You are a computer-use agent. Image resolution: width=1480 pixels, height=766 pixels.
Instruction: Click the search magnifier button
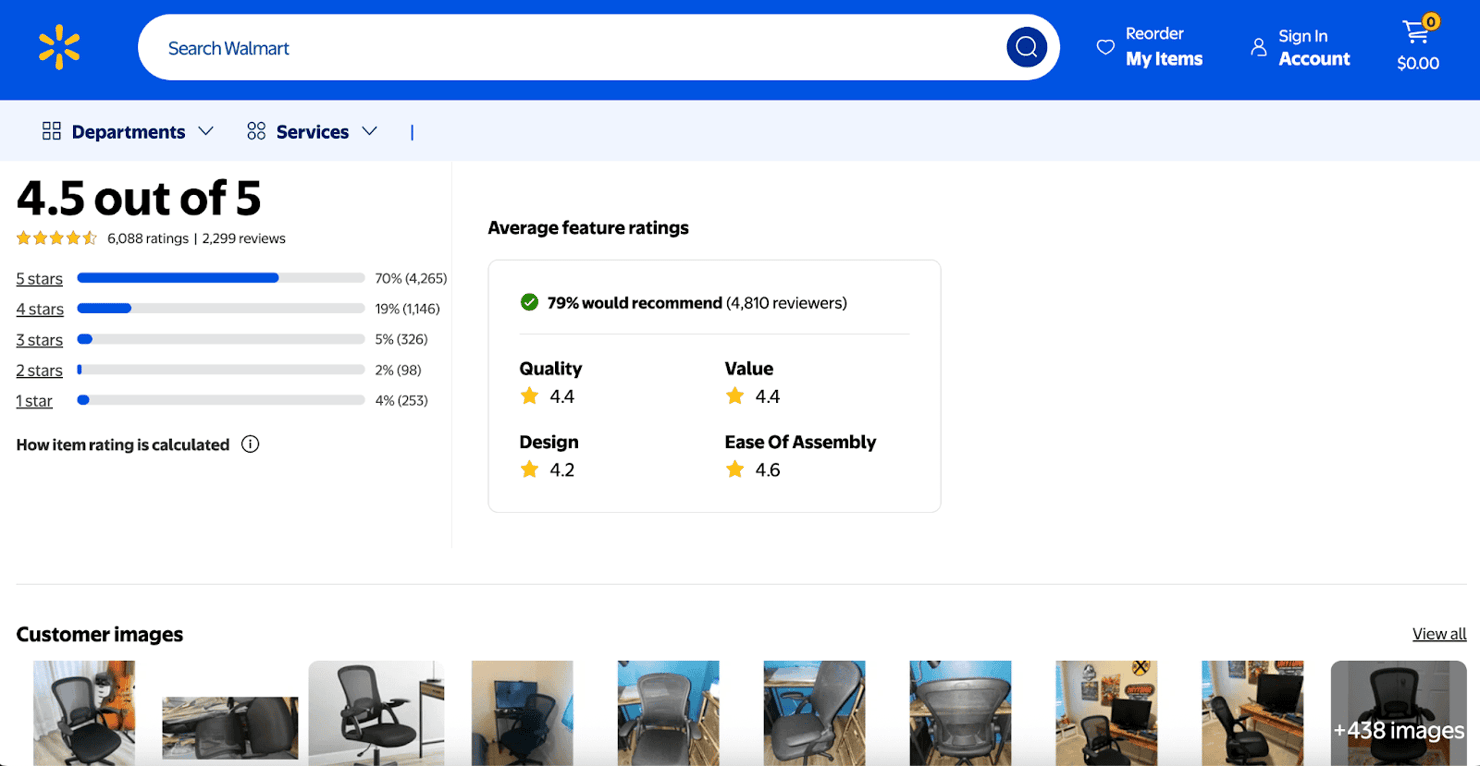pyautogui.click(x=1026, y=47)
